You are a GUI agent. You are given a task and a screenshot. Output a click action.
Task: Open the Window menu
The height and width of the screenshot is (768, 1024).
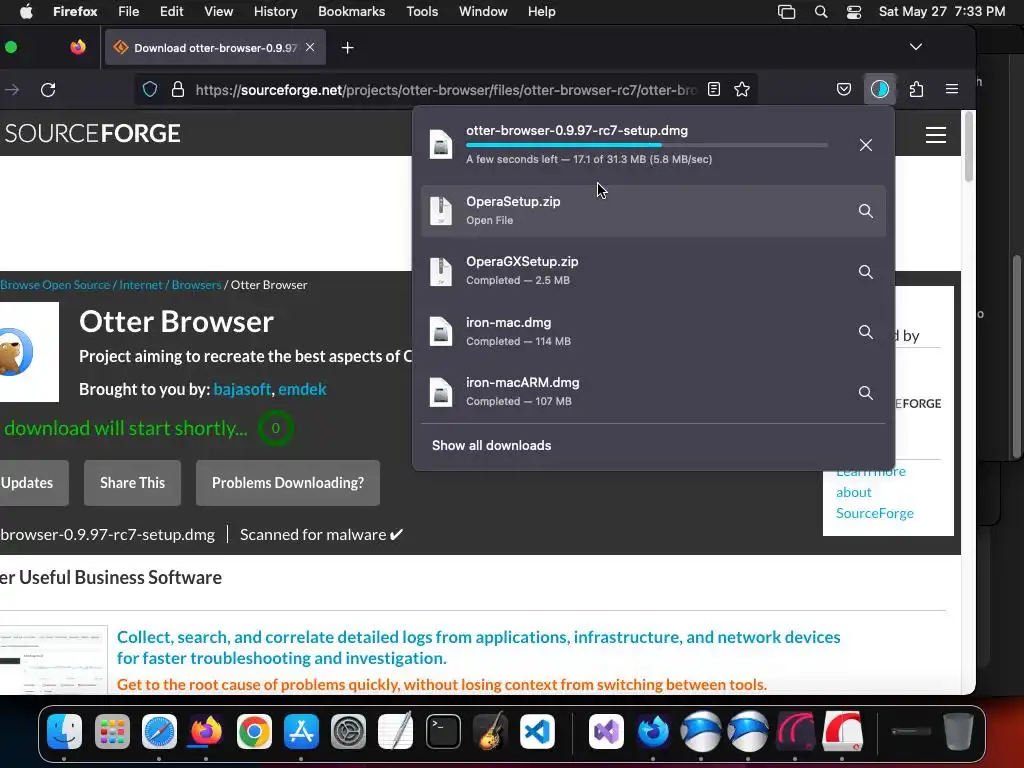point(483,12)
